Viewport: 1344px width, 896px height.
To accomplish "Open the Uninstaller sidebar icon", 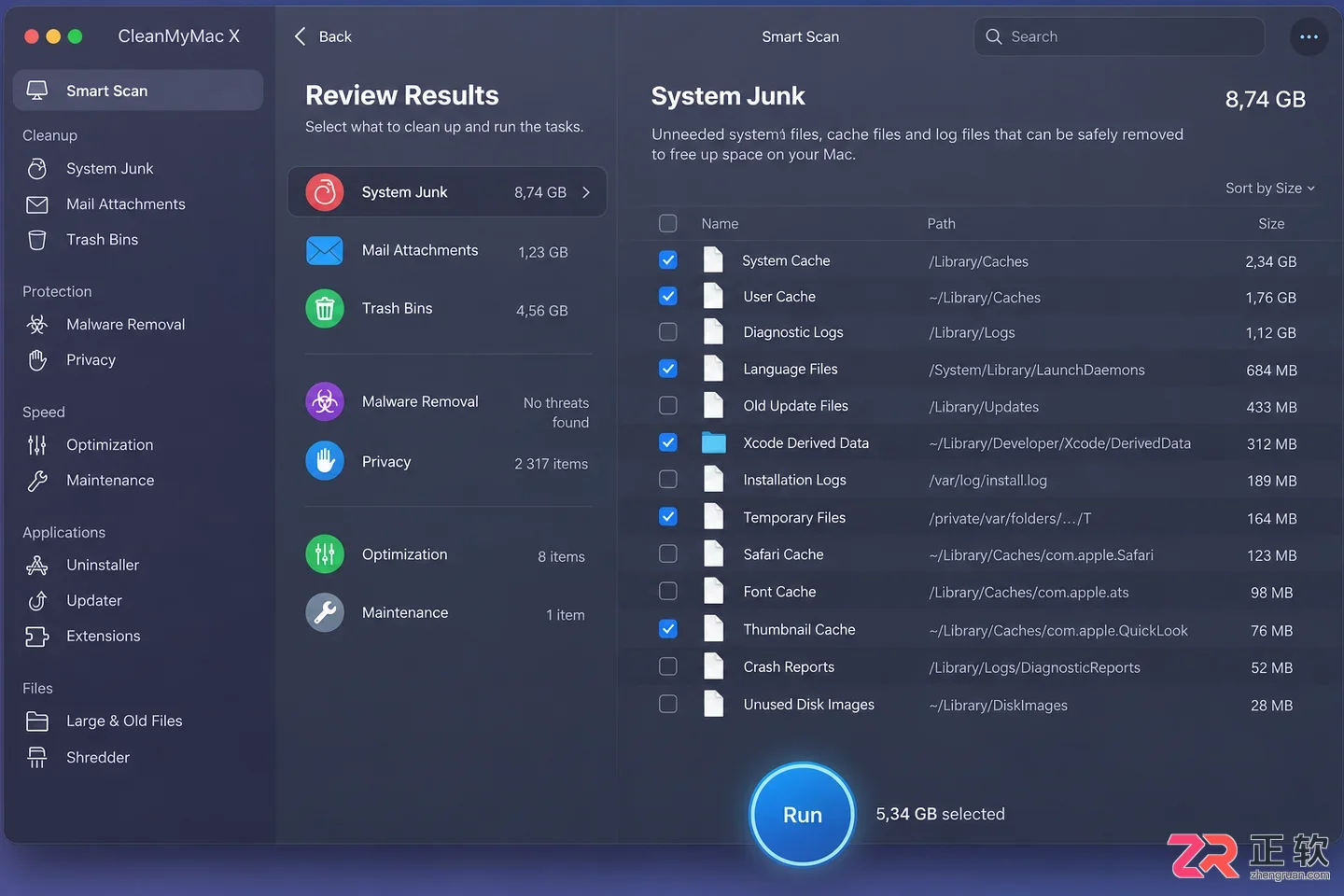I will pyautogui.click(x=37, y=565).
